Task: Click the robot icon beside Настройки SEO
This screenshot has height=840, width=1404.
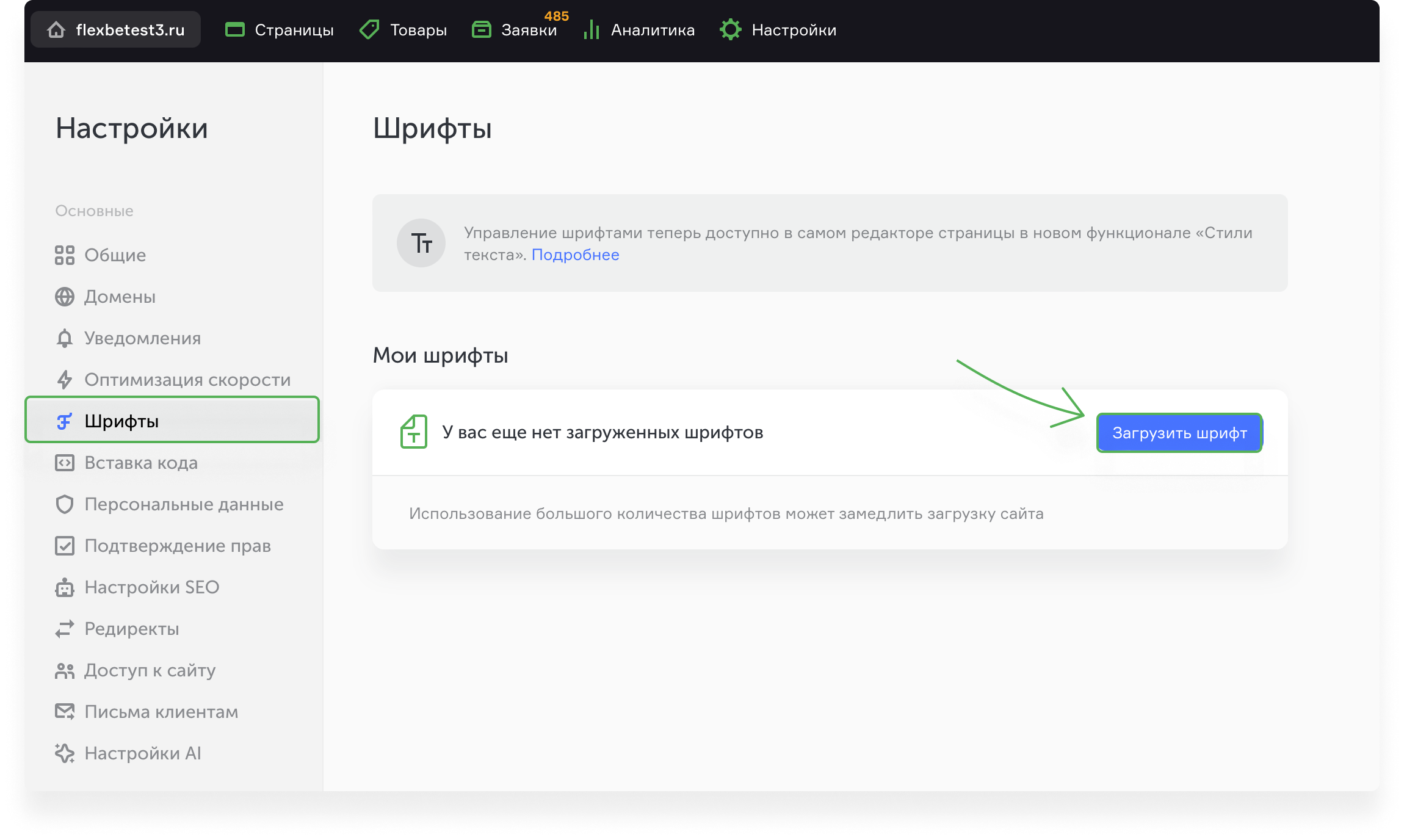Action: [x=65, y=587]
